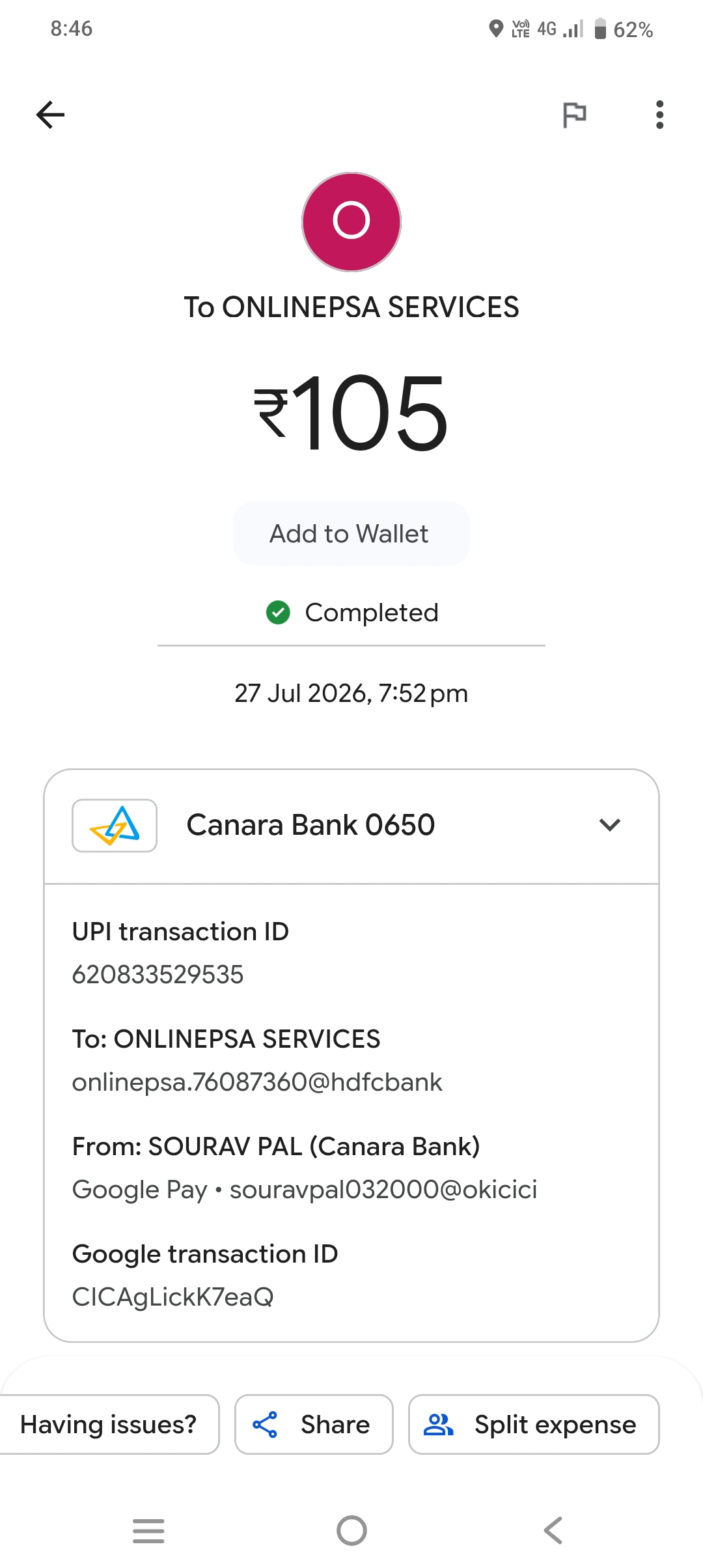Screen dimensions: 703x1568
Task: Tap the Having issues? button
Action: click(x=109, y=1424)
